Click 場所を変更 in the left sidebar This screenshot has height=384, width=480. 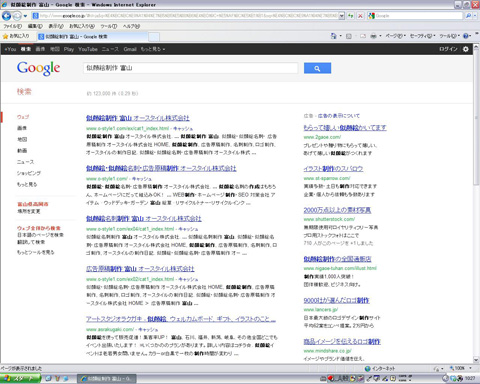29,211
